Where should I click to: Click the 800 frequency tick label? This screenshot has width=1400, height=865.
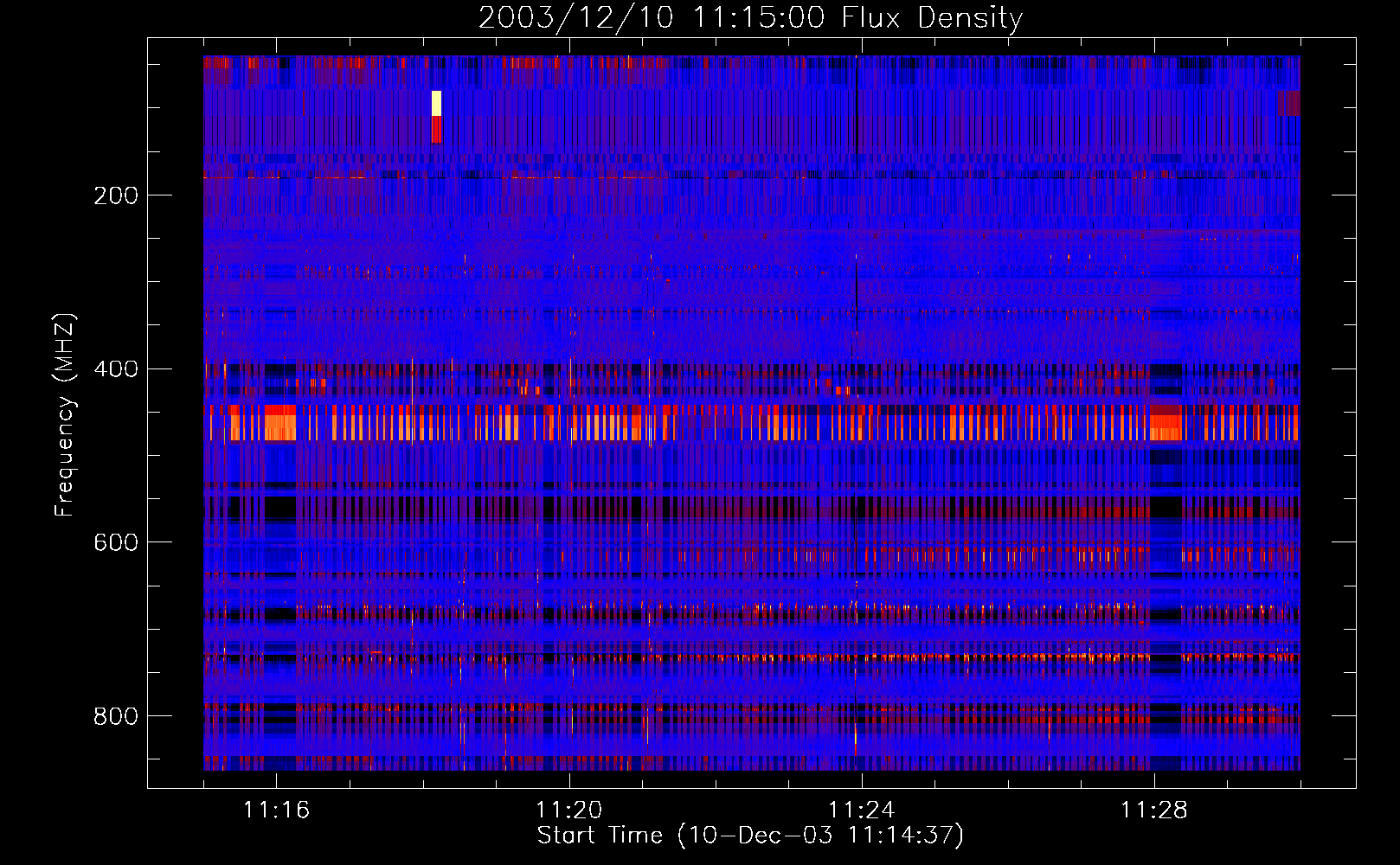point(115,716)
